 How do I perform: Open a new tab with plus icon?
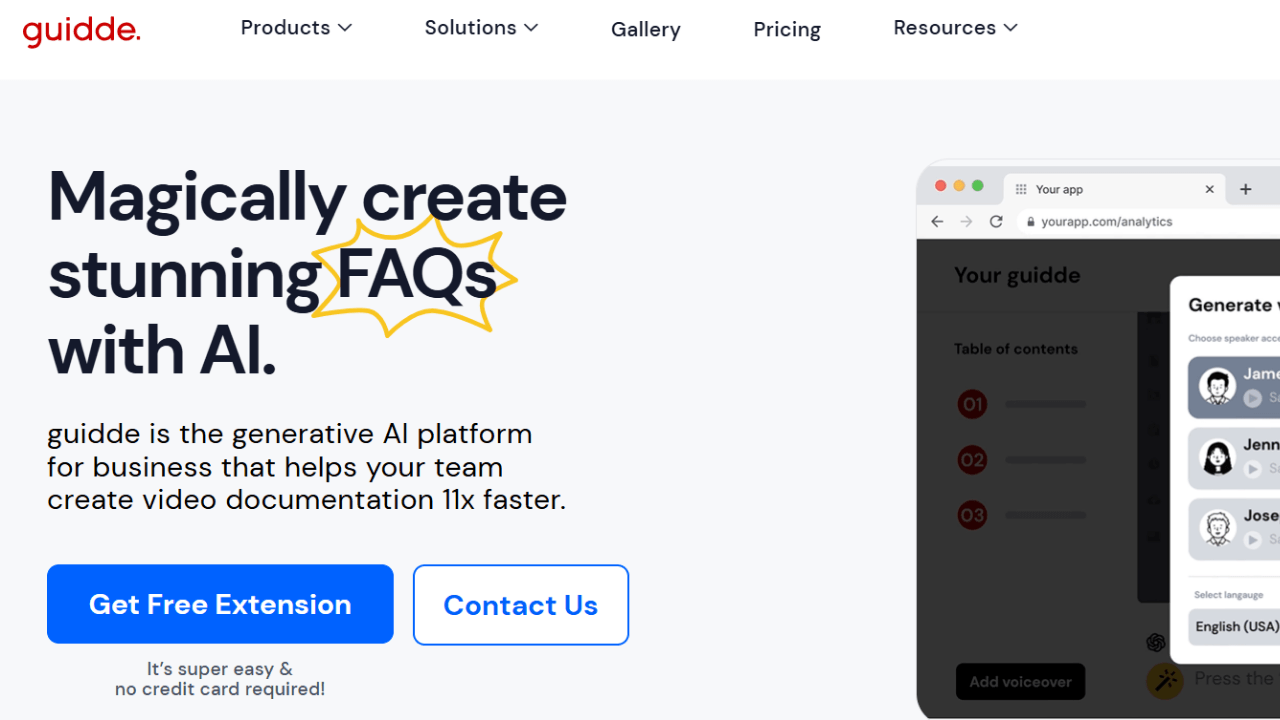point(1245,189)
